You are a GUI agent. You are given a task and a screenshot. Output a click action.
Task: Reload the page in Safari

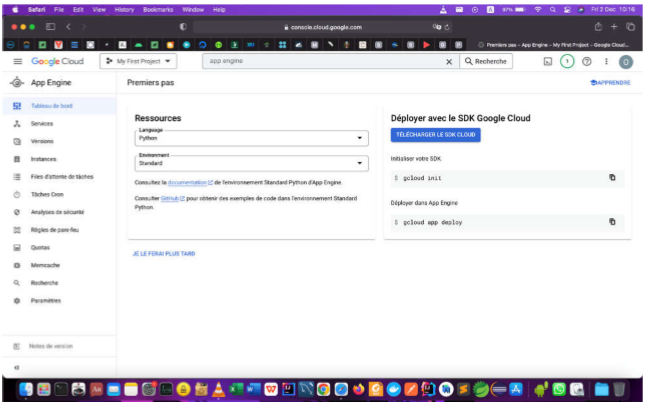pos(446,27)
